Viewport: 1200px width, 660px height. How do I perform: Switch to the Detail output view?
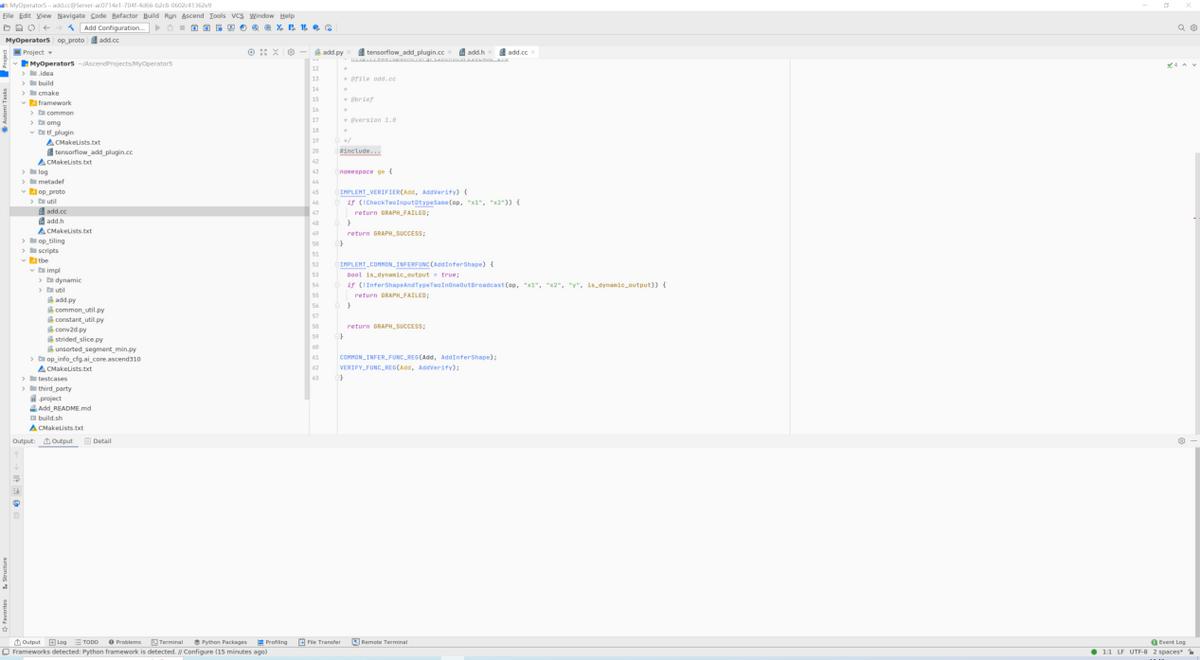[98, 441]
